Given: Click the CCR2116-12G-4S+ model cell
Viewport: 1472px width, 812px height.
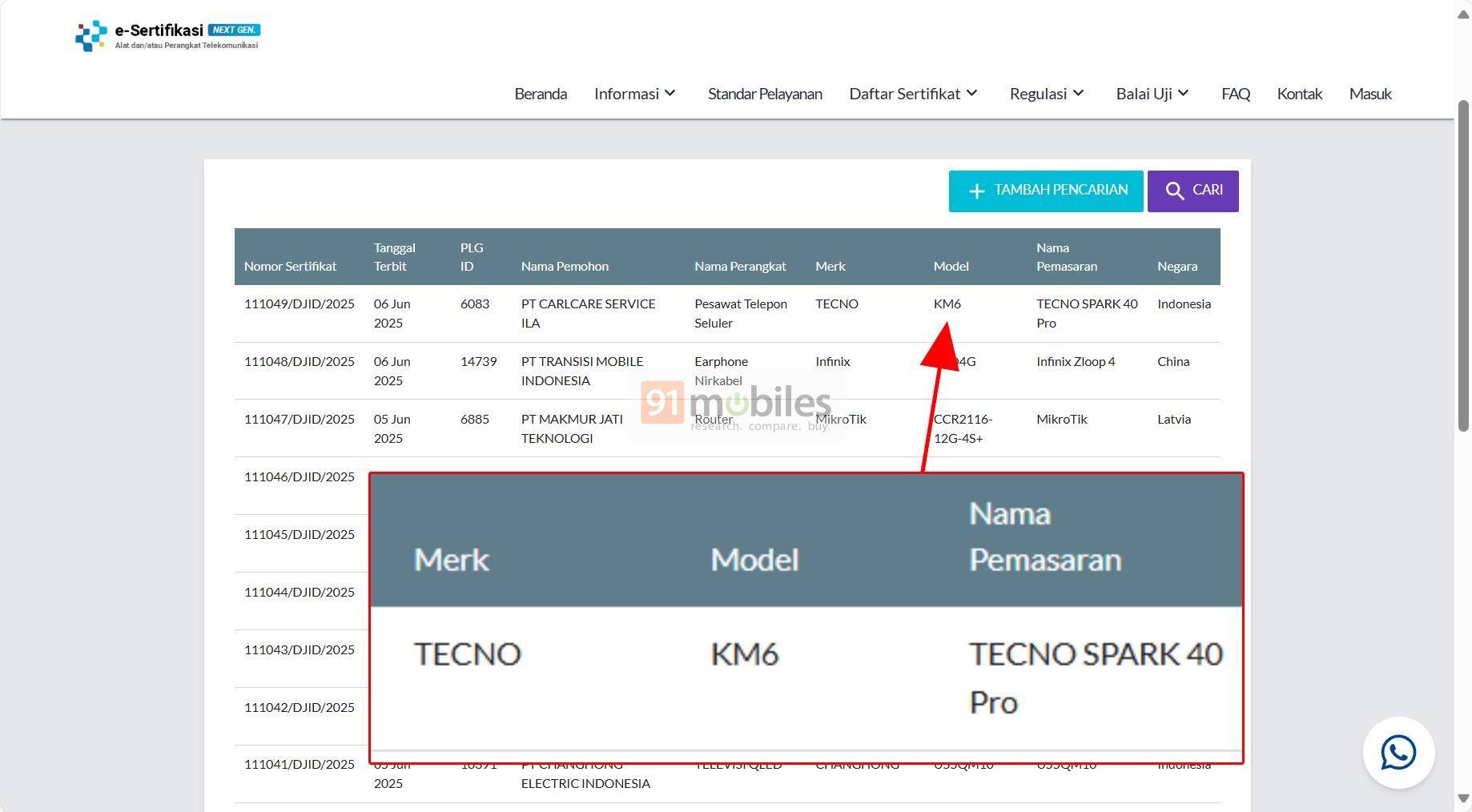Looking at the screenshot, I should pyautogui.click(x=963, y=428).
